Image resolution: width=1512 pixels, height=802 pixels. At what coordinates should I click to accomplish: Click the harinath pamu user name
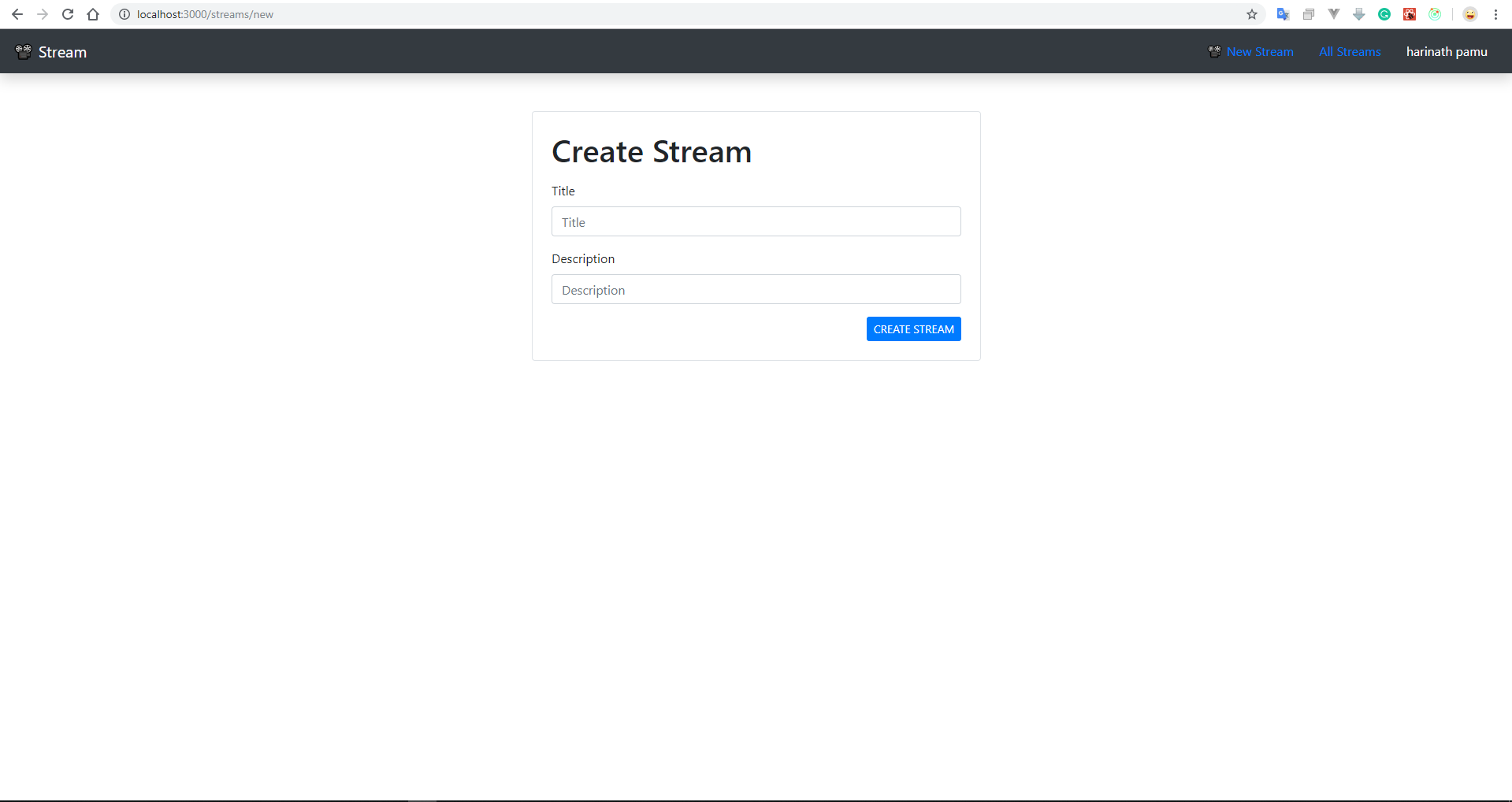[1447, 52]
